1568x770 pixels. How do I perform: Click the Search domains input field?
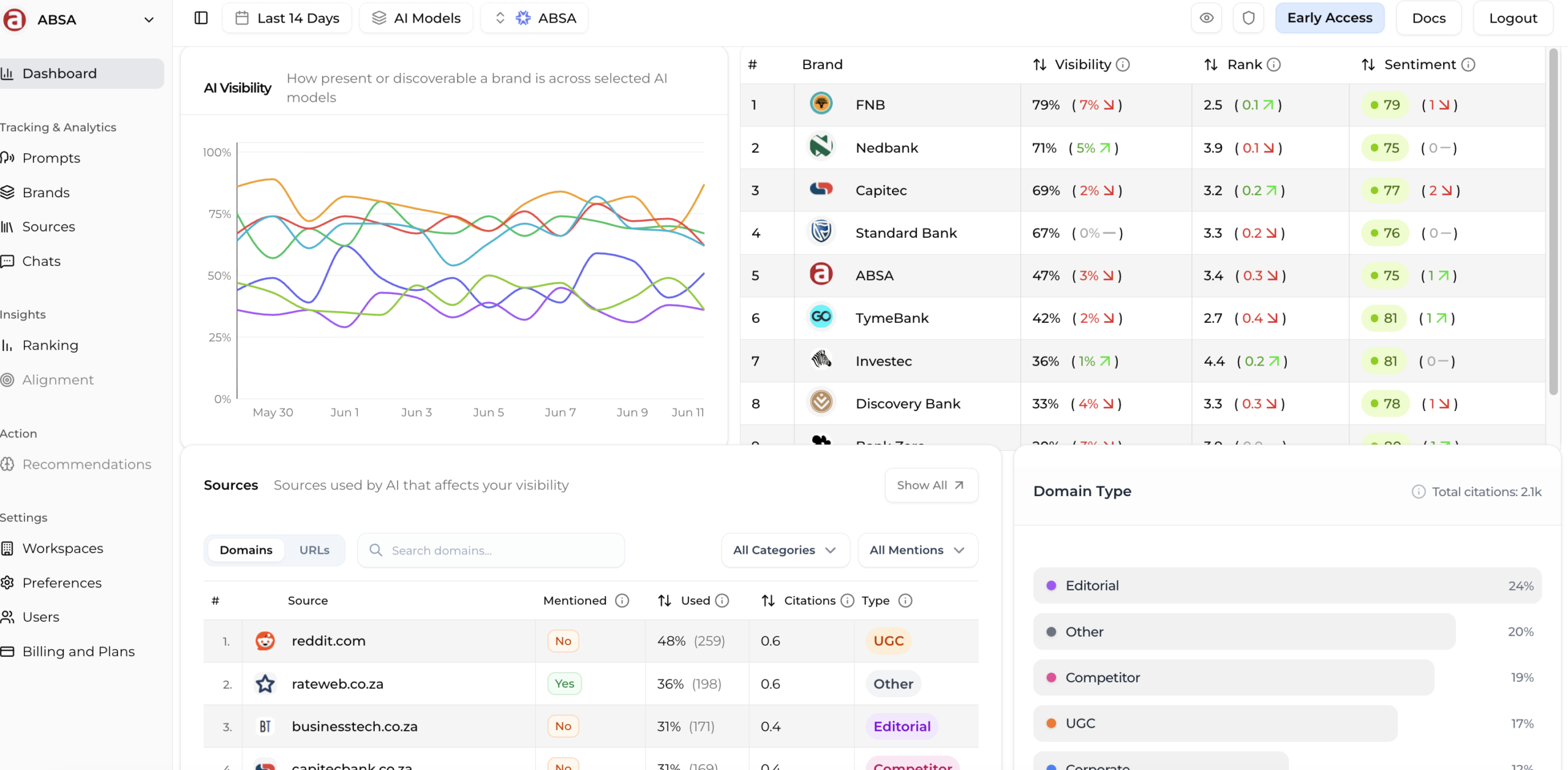pyautogui.click(x=491, y=550)
